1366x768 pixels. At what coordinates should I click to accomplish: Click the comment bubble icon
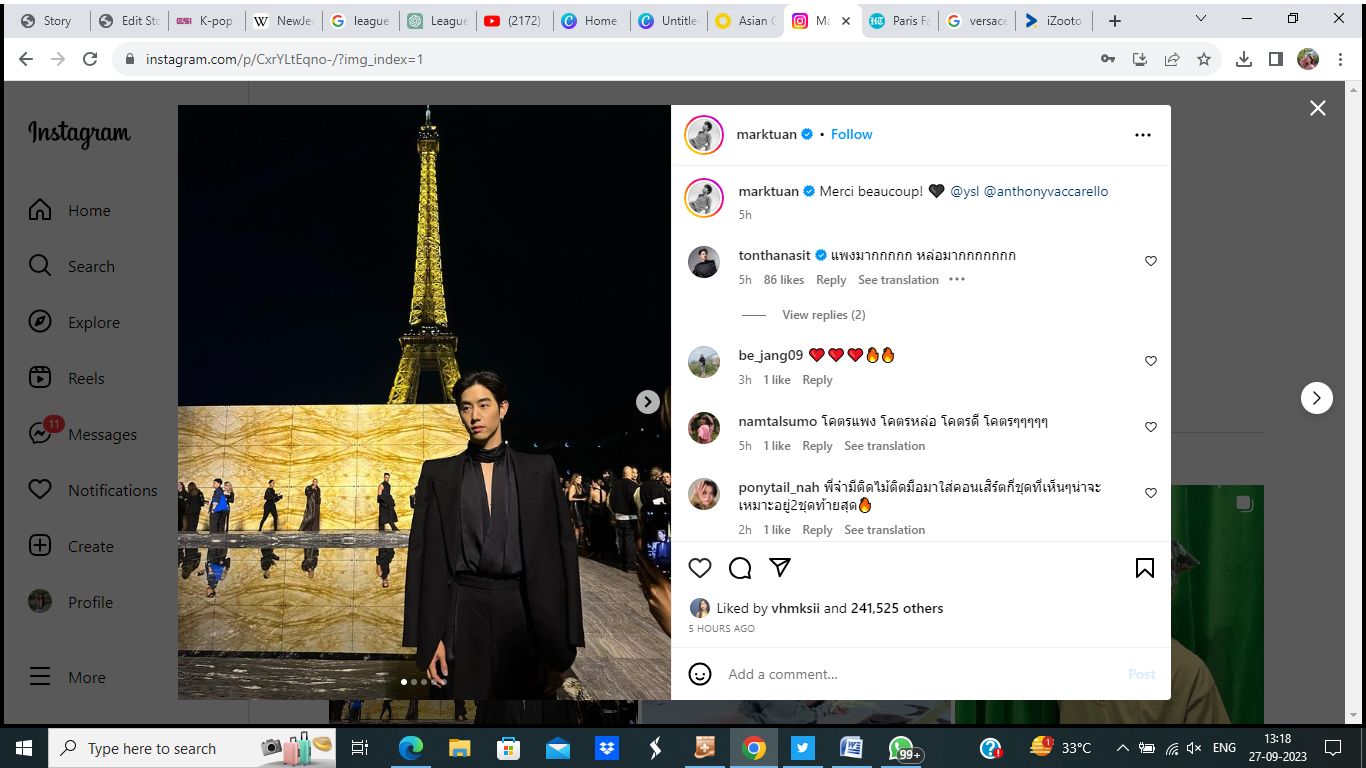pos(740,568)
